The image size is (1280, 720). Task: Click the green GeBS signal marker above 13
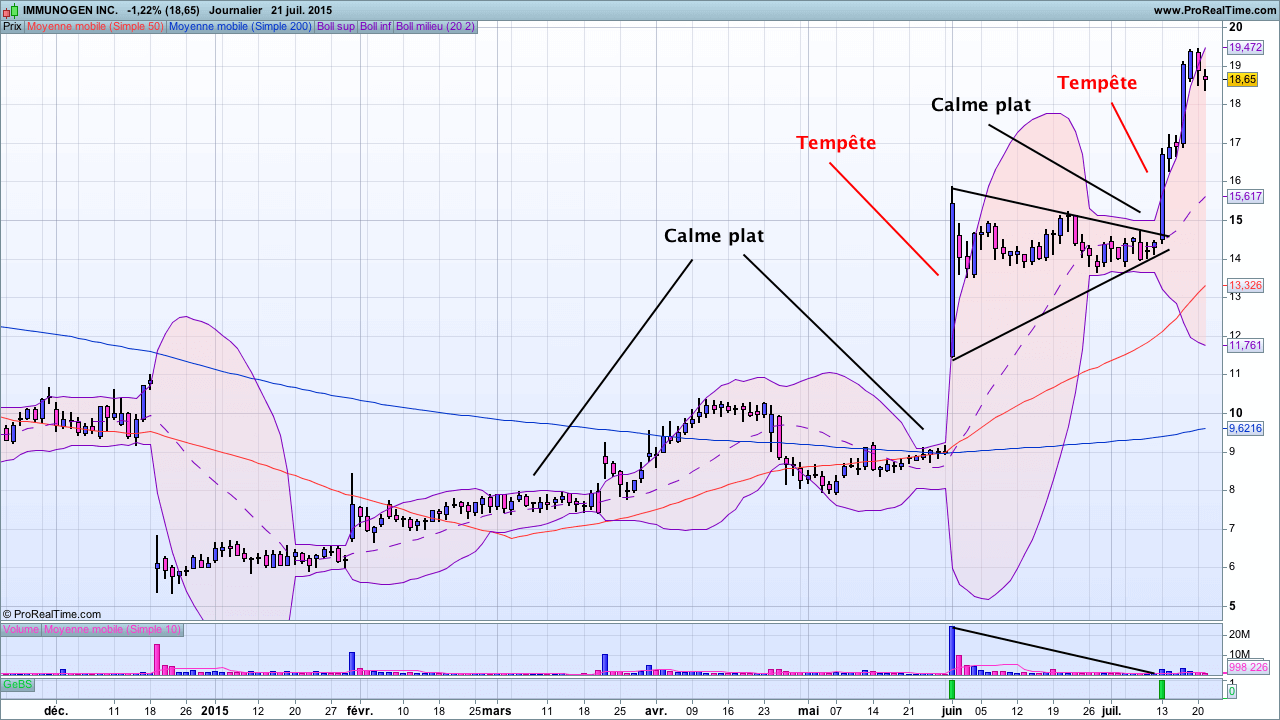(x=1162, y=689)
